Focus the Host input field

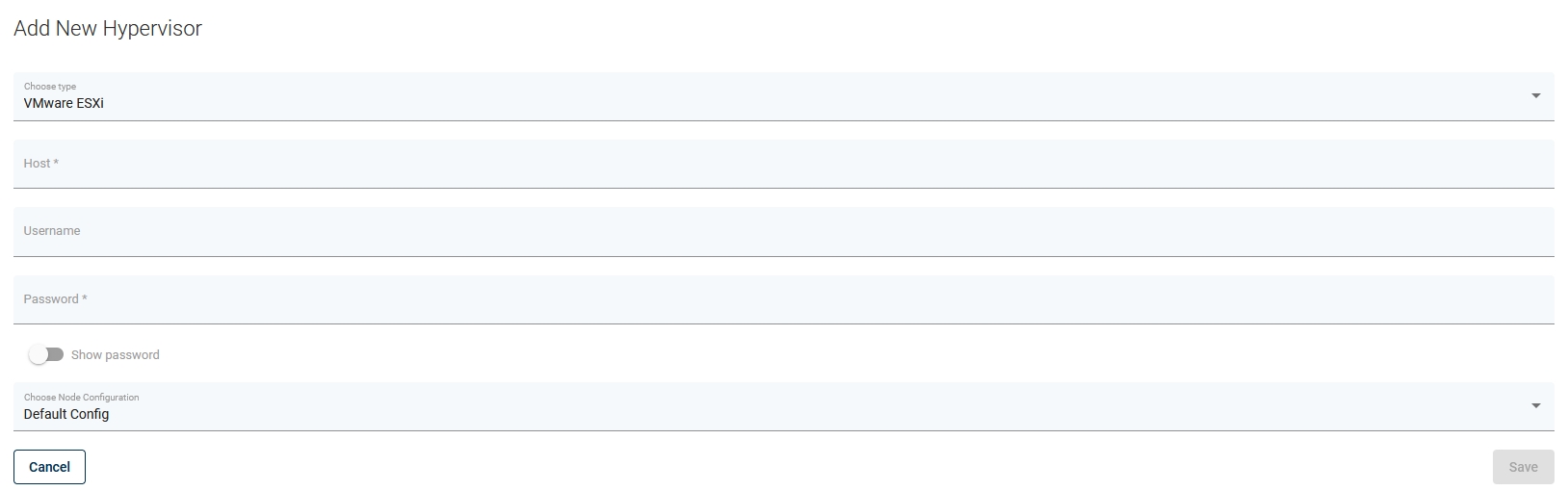[x=771, y=164]
